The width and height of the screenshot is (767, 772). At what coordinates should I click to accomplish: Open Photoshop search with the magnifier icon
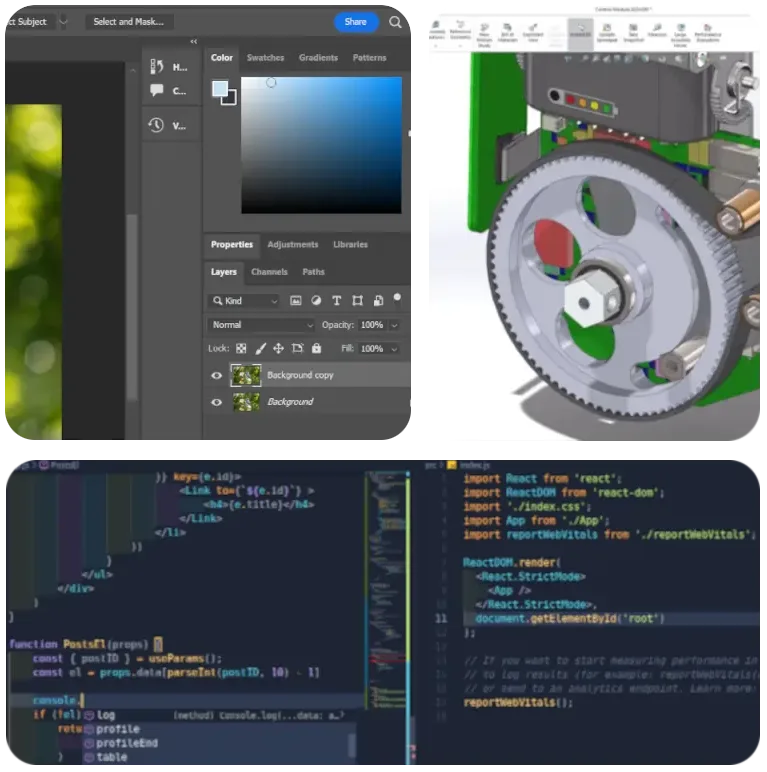point(395,22)
